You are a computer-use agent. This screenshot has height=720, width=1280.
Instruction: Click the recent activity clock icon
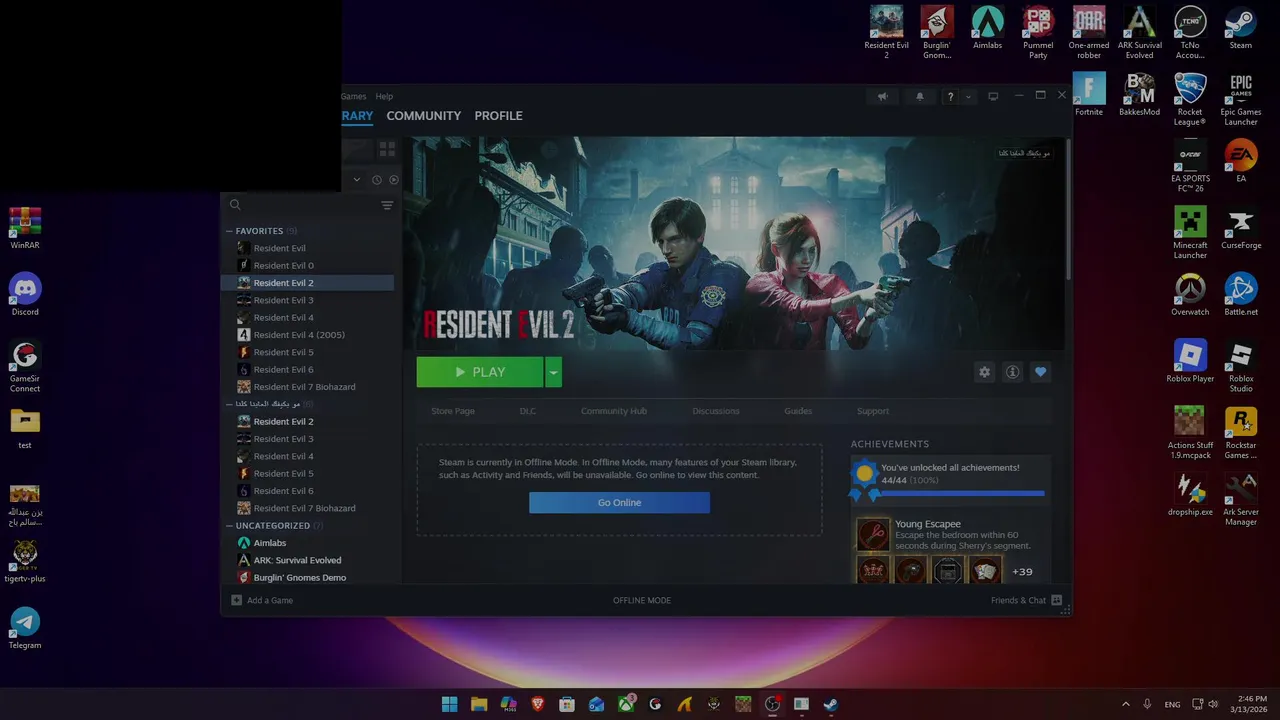pos(377,180)
